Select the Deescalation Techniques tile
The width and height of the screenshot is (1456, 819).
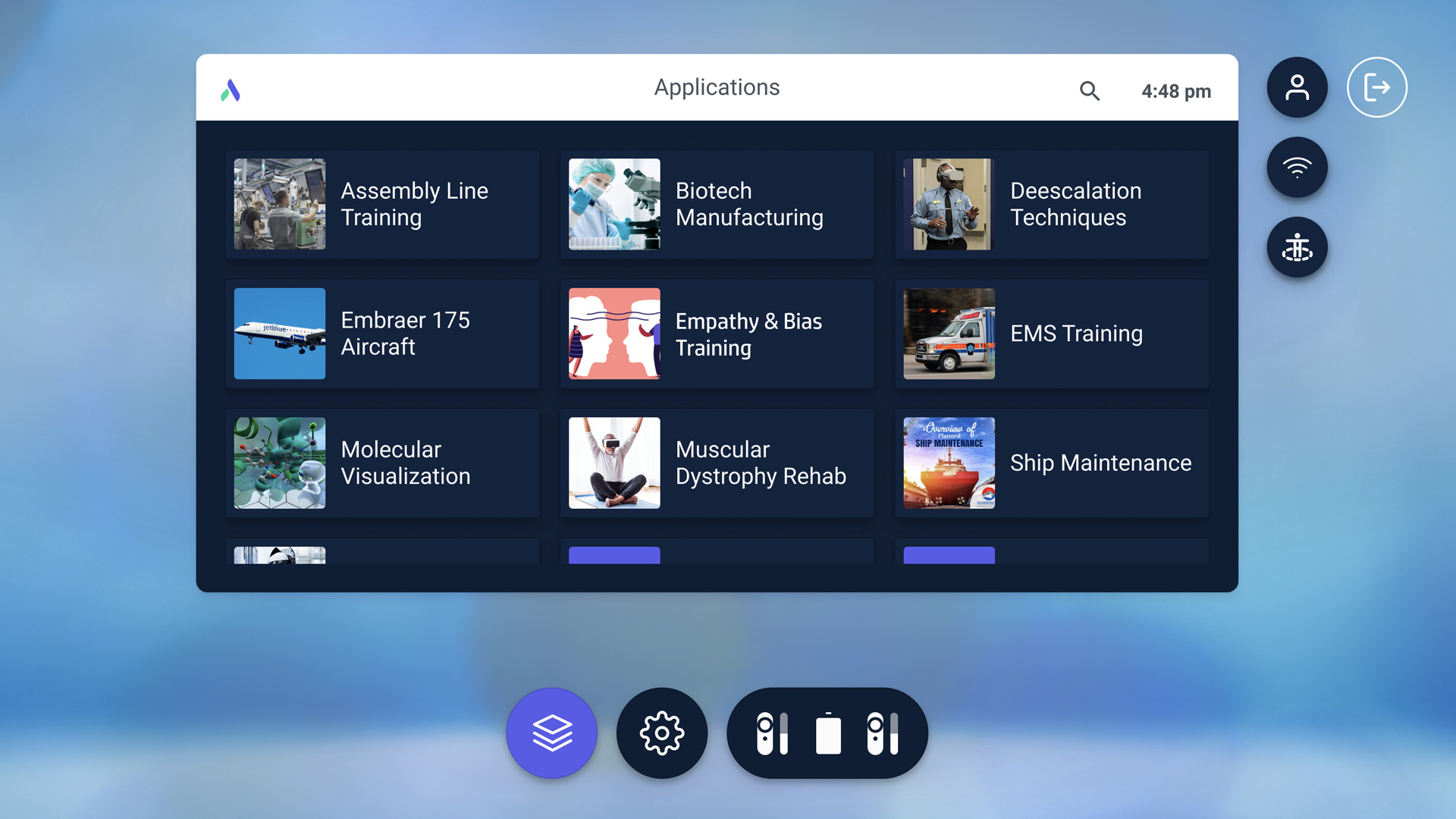[1052, 204]
